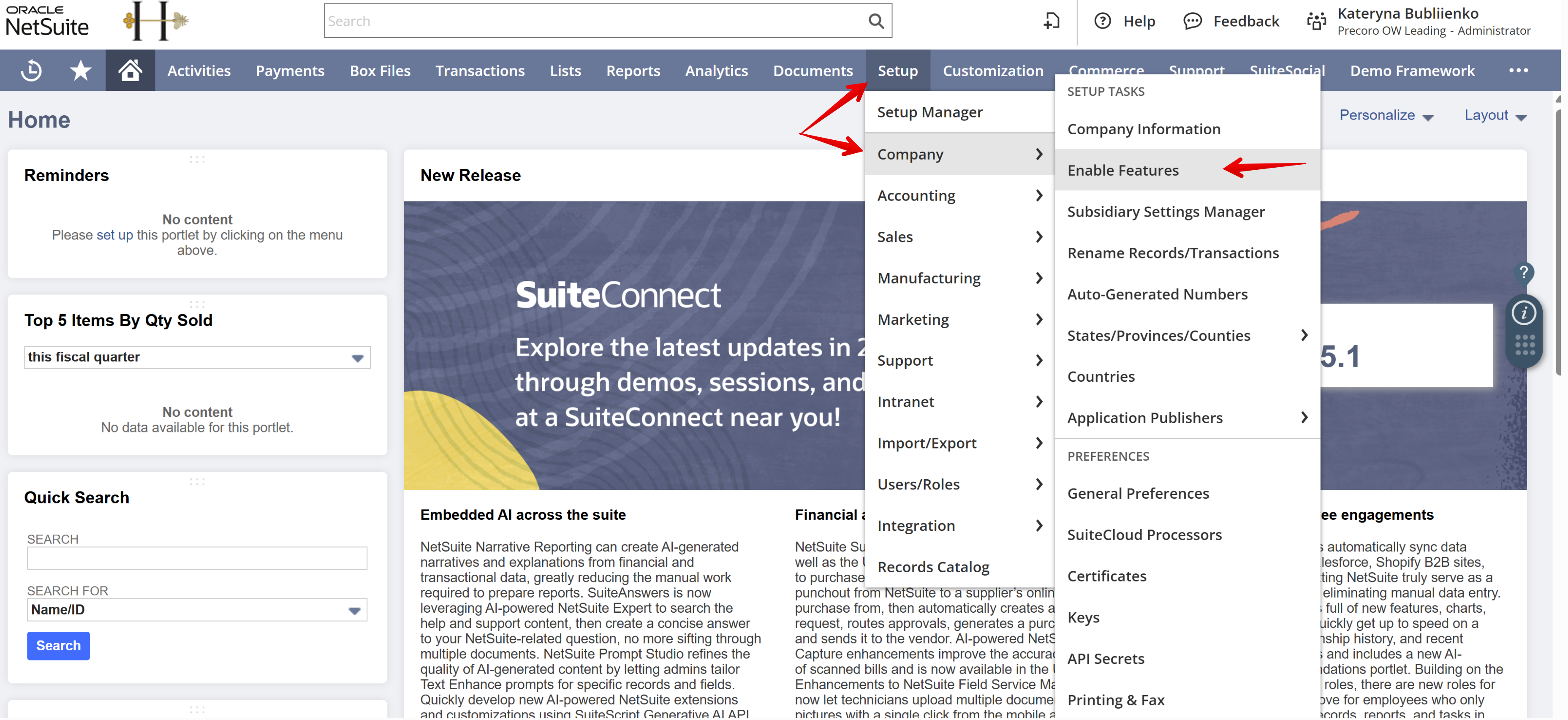Viewport: 1568px width, 720px height.
Task: Choose Enable Features
Action: coord(1187,171)
